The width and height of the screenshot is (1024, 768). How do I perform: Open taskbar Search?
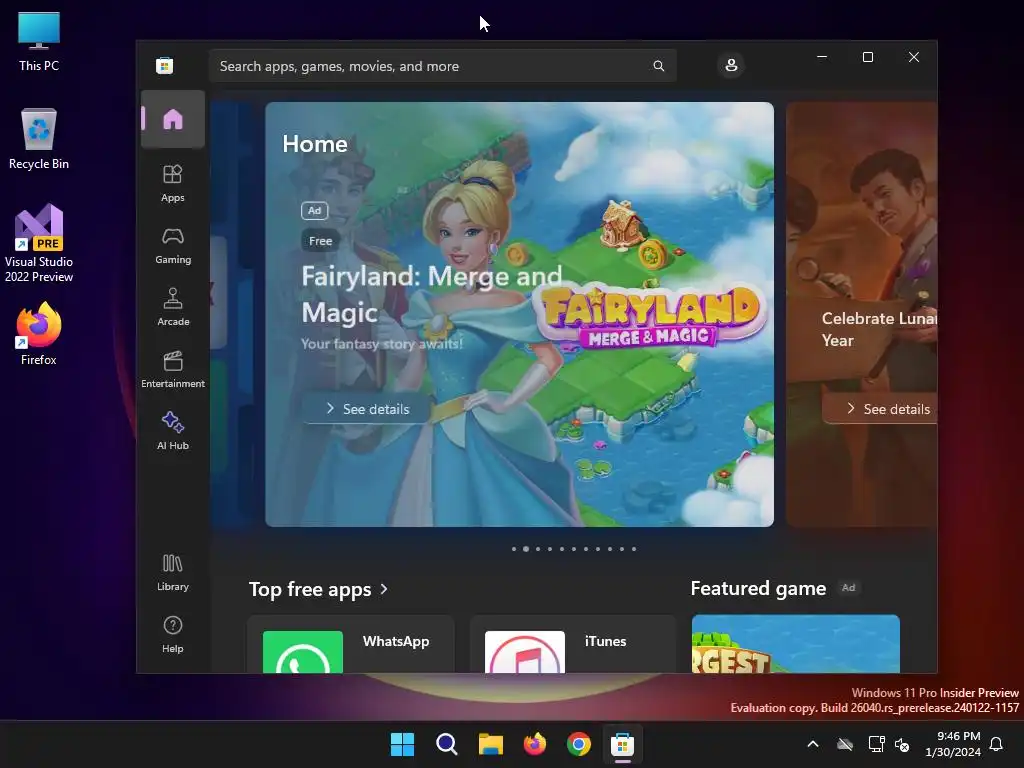click(x=447, y=744)
